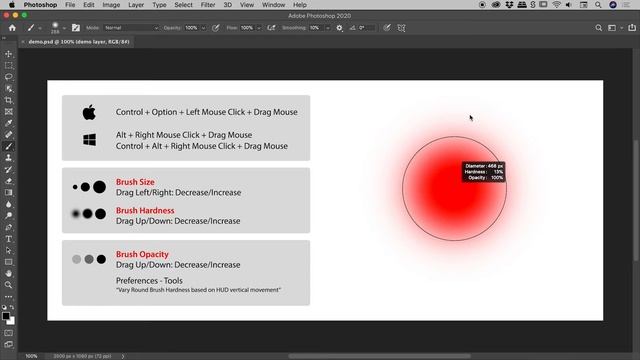This screenshot has height=360, width=640.
Task: Open the Filter menu
Action: (208, 5)
